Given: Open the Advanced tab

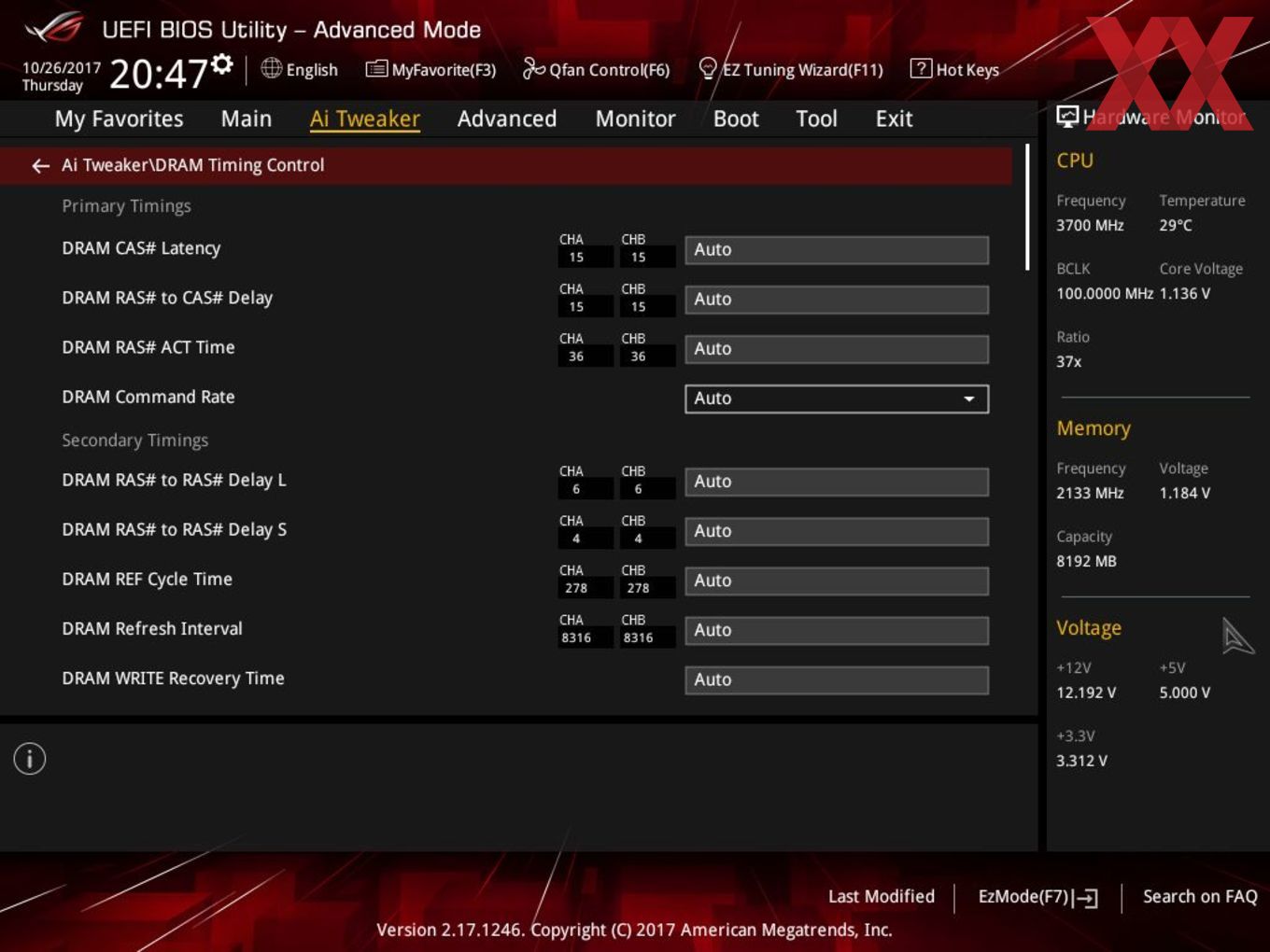Looking at the screenshot, I should coord(507,119).
